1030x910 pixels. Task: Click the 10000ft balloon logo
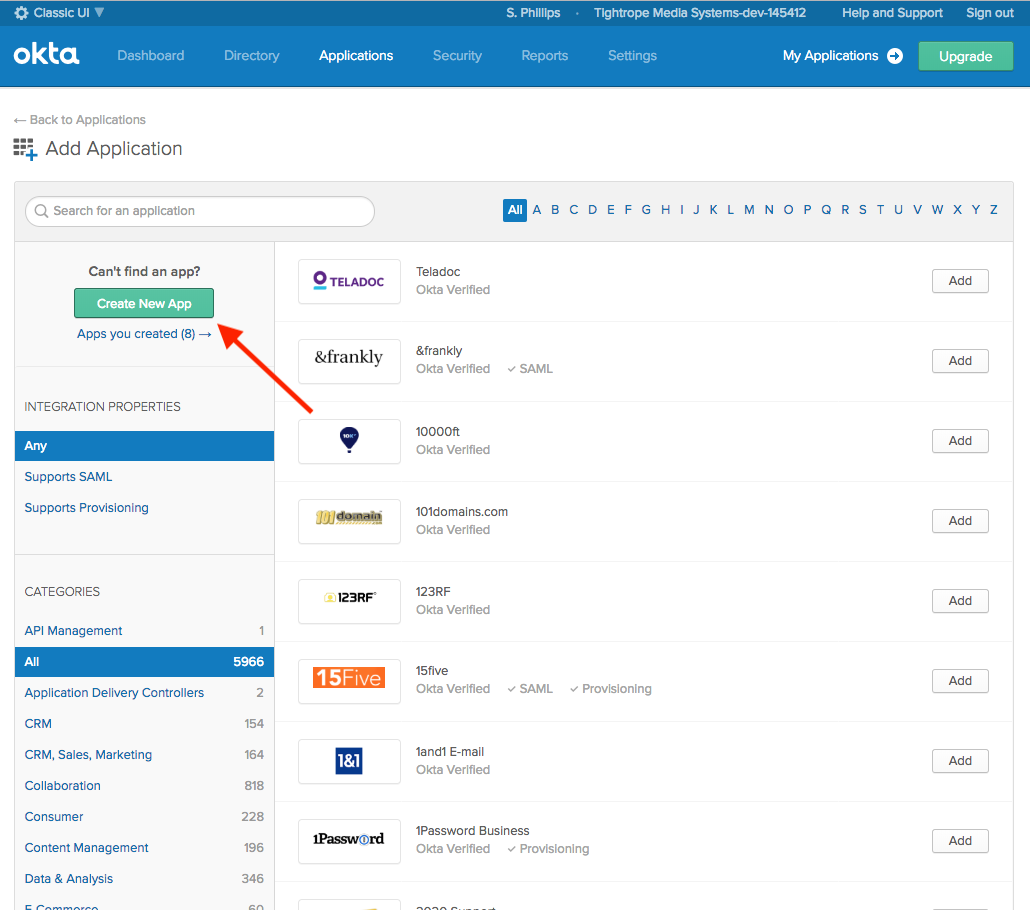(x=349, y=441)
